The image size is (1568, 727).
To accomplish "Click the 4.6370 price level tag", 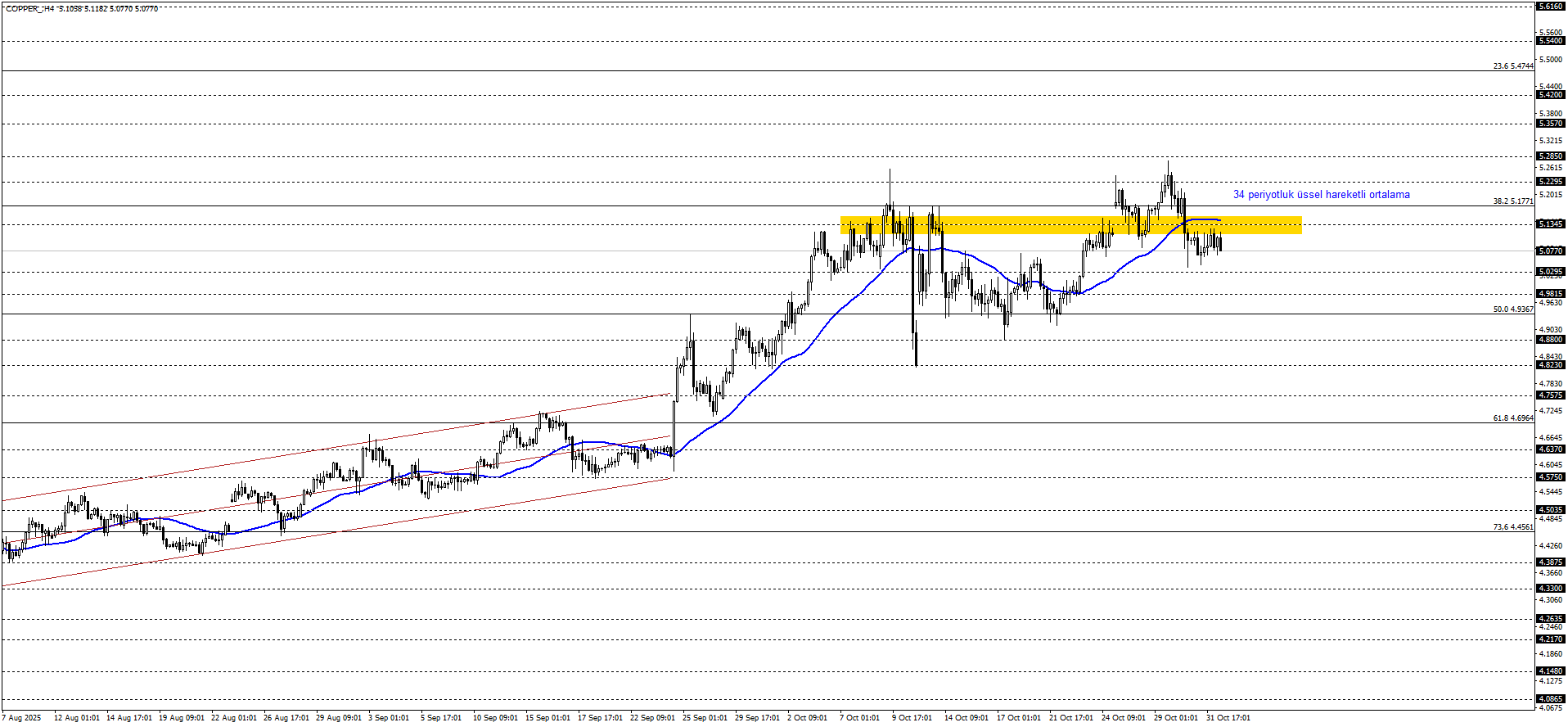I will pos(1550,449).
